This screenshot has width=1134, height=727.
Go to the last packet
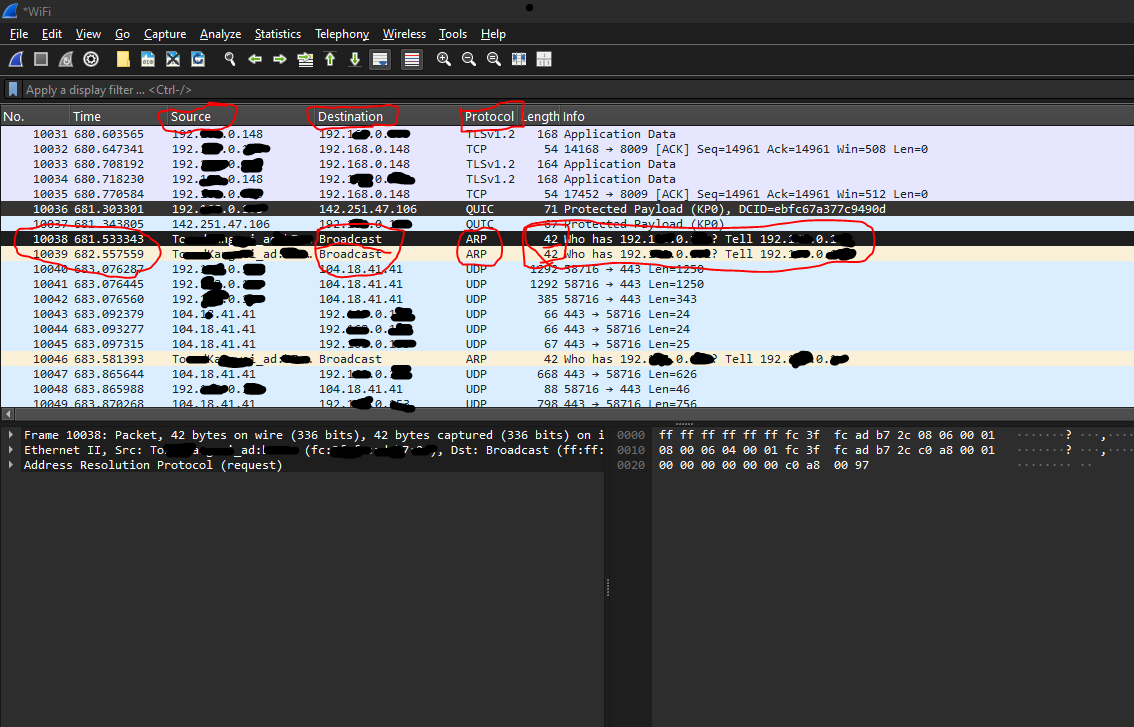pyautogui.click(x=355, y=59)
